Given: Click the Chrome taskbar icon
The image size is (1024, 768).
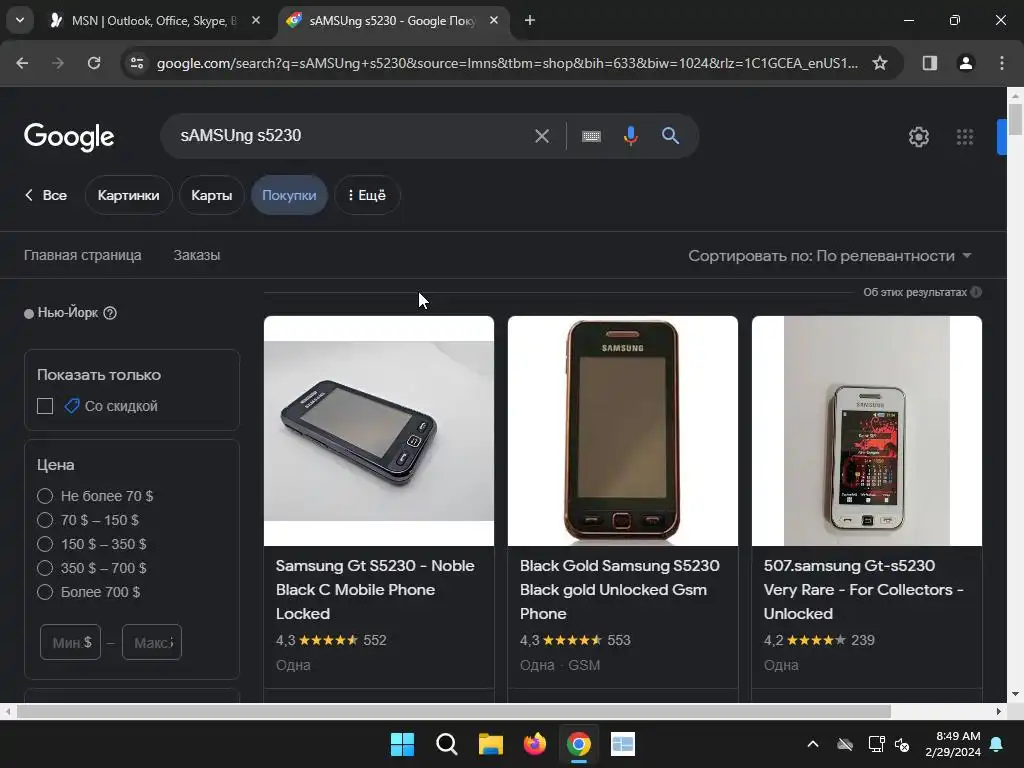Looking at the screenshot, I should pyautogui.click(x=579, y=744).
